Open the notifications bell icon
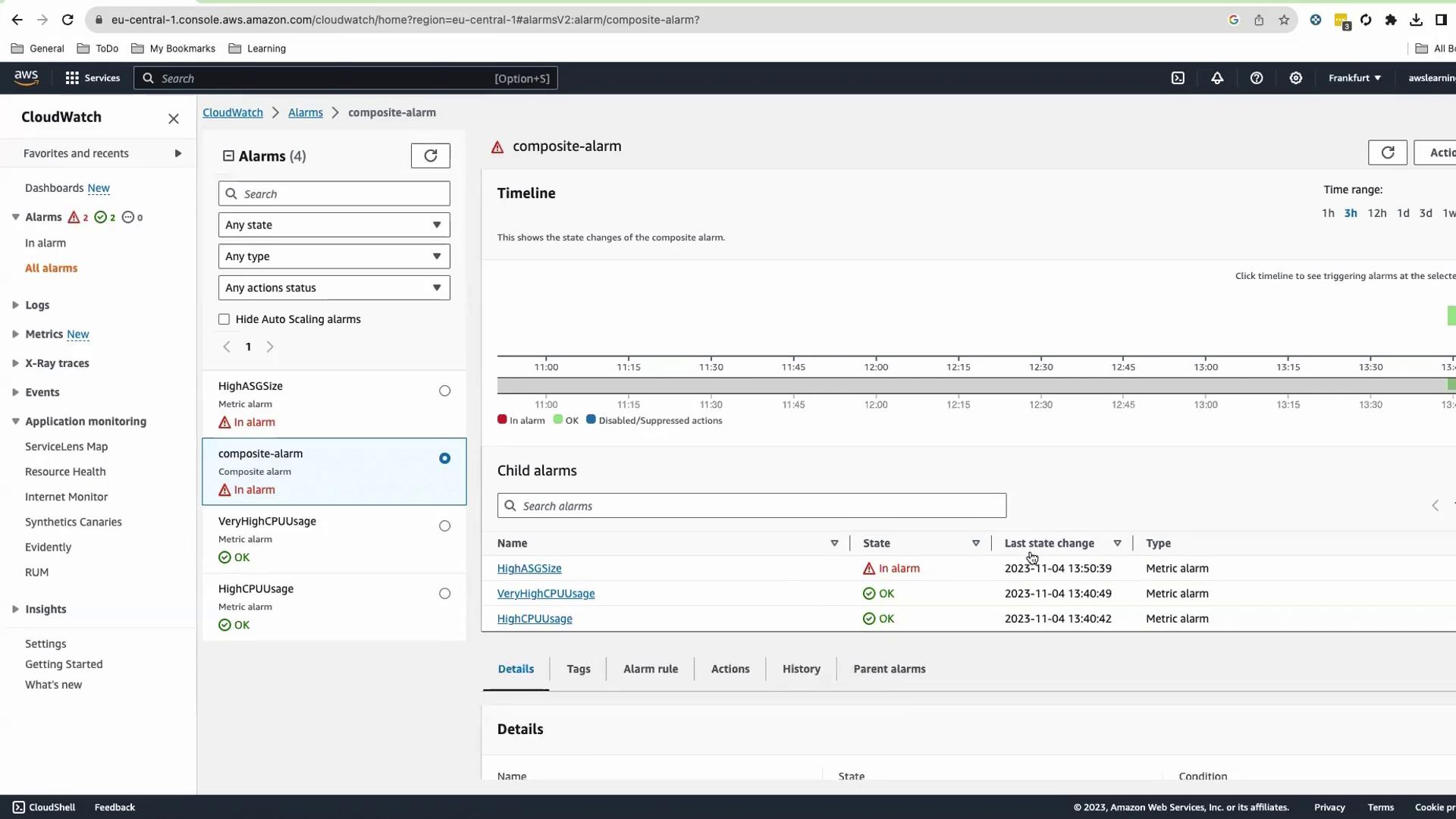1456x819 pixels. click(1217, 78)
